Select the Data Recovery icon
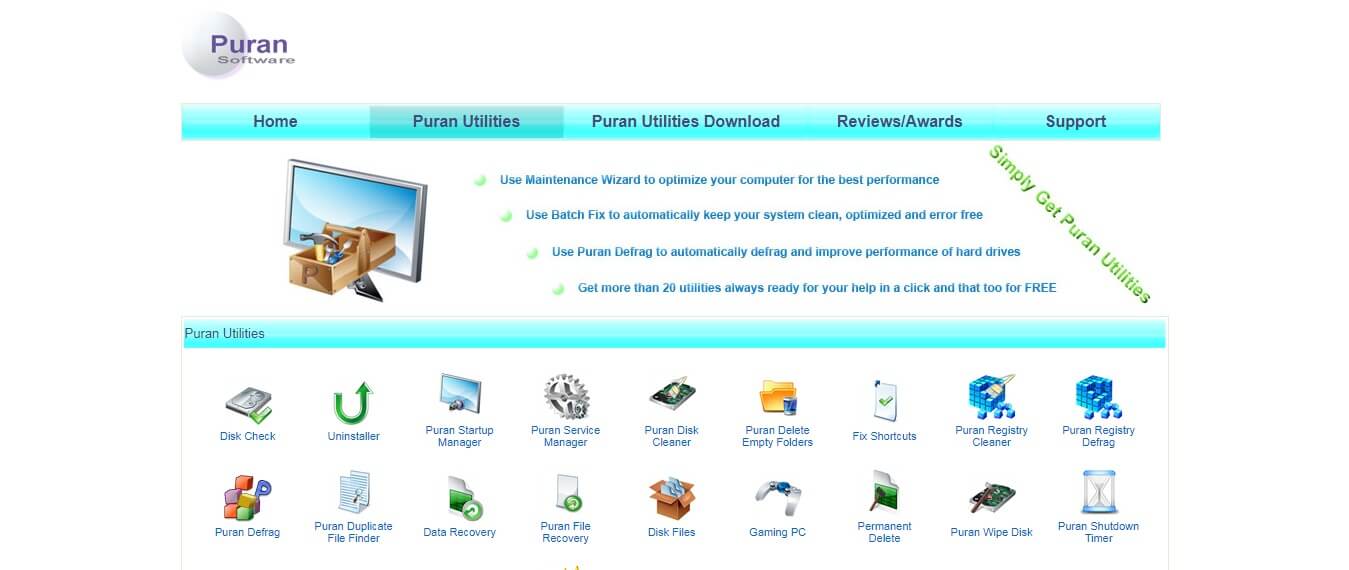Image resolution: width=1349 pixels, height=570 pixels. click(x=465, y=498)
